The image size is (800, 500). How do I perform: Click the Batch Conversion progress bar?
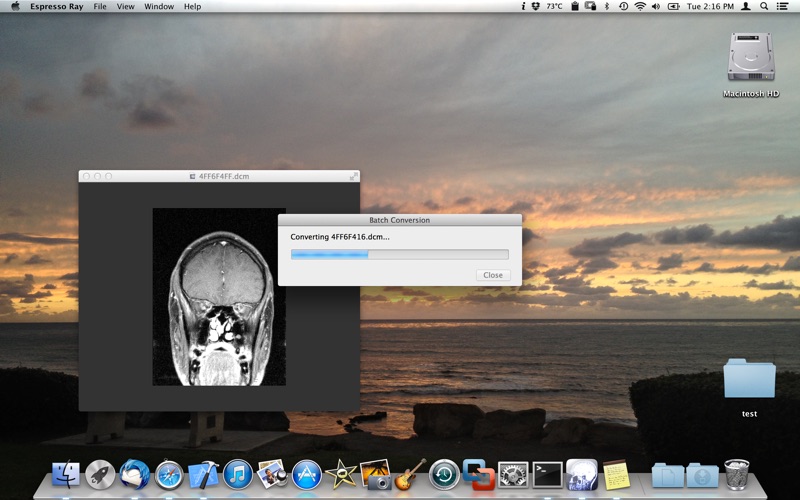click(x=399, y=255)
